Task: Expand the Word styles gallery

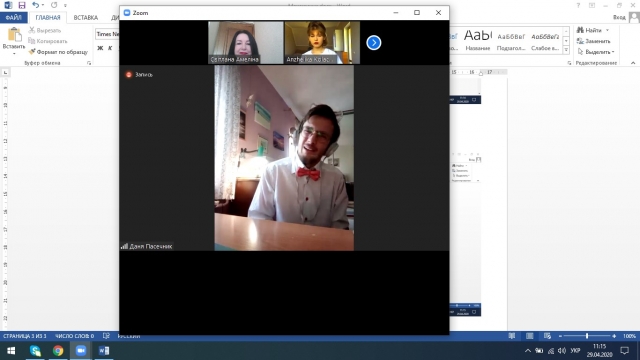Action: pyautogui.click(x=566, y=50)
